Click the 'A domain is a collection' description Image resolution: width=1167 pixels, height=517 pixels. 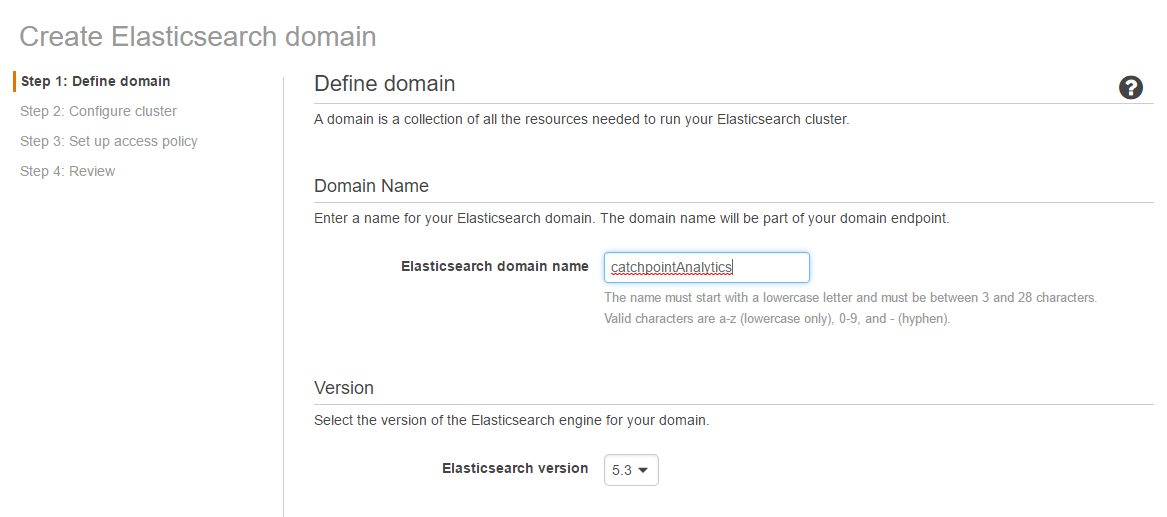pyautogui.click(x=581, y=120)
